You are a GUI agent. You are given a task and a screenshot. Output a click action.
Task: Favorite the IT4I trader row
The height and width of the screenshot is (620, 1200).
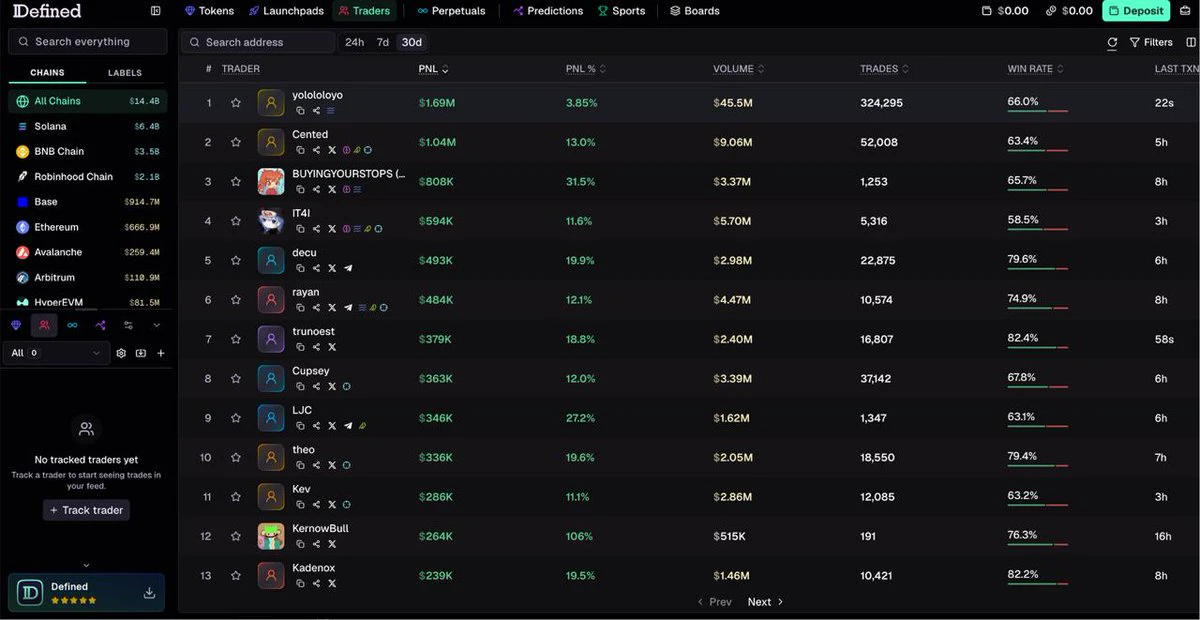(x=236, y=221)
